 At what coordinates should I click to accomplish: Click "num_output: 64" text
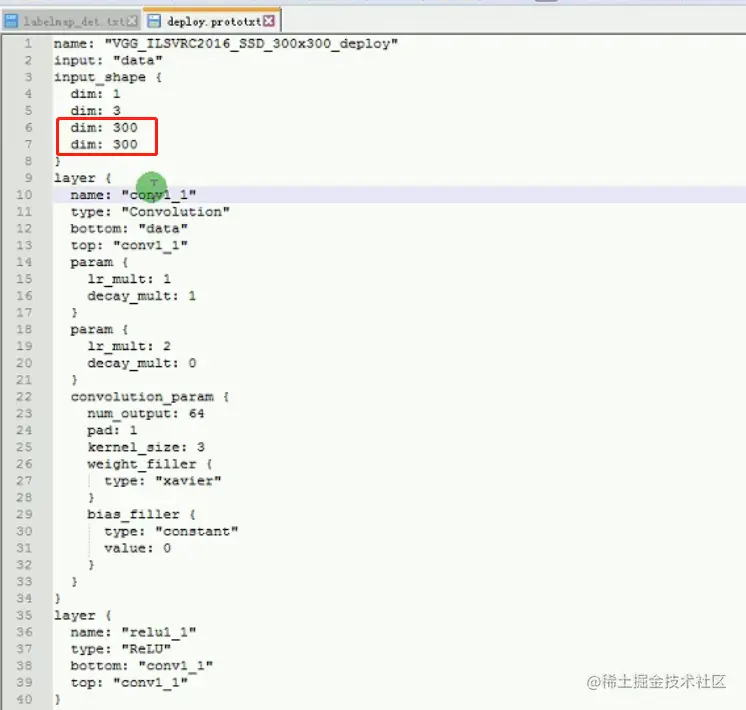tap(146, 414)
